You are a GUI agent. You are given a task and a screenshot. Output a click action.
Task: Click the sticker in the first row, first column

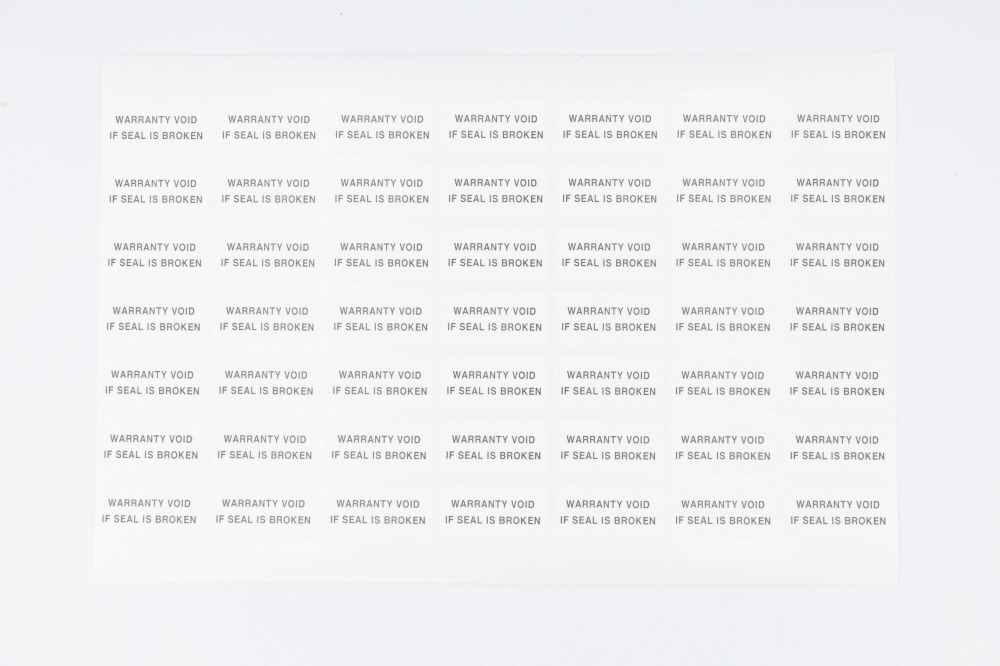click(x=156, y=127)
